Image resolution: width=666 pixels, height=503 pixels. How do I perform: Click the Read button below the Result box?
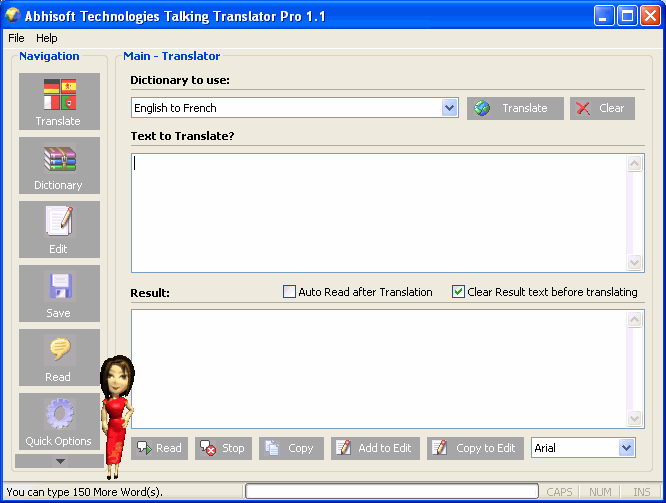point(159,448)
